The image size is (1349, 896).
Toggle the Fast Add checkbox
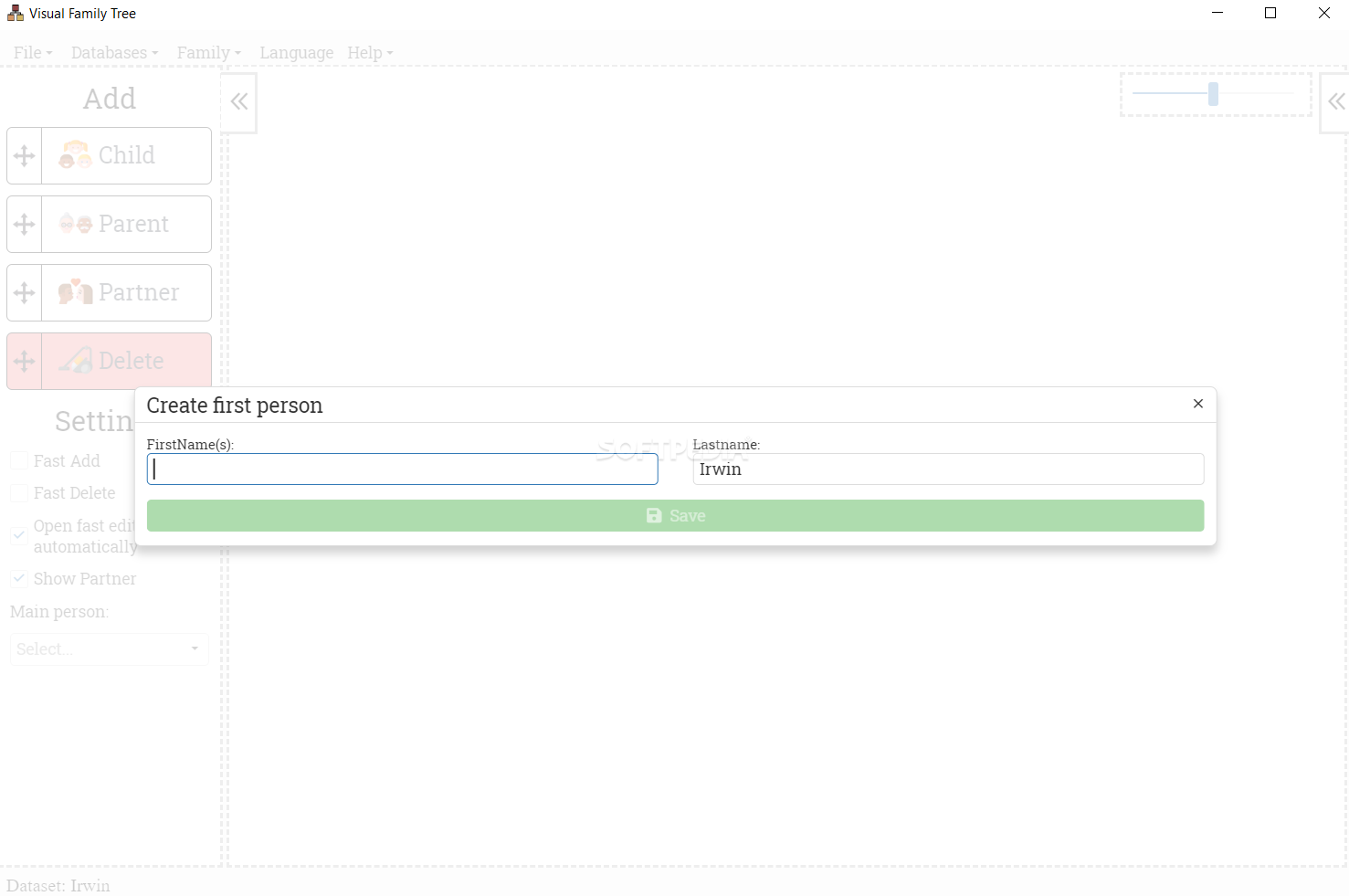click(x=19, y=461)
